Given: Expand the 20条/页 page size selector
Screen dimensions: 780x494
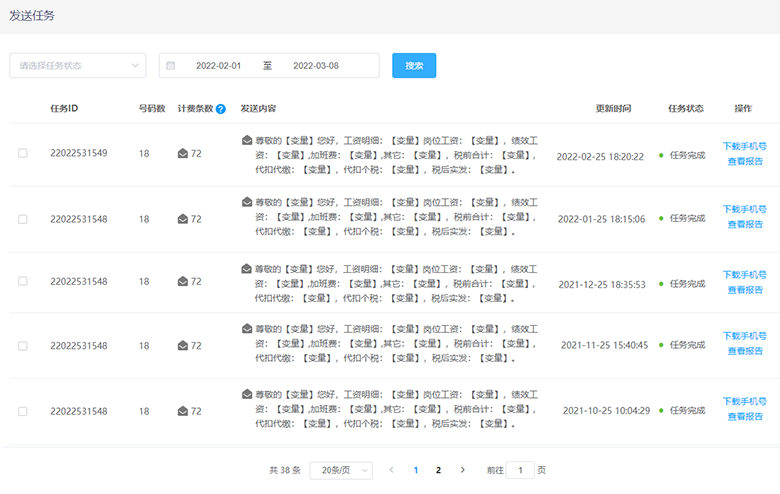Looking at the screenshot, I should [x=341, y=470].
